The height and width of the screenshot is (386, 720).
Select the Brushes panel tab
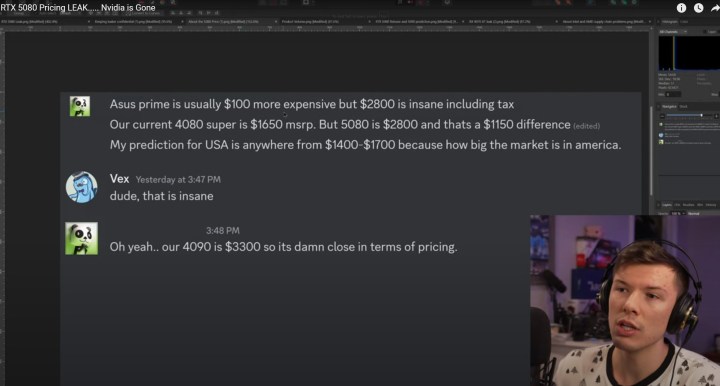click(x=688, y=205)
